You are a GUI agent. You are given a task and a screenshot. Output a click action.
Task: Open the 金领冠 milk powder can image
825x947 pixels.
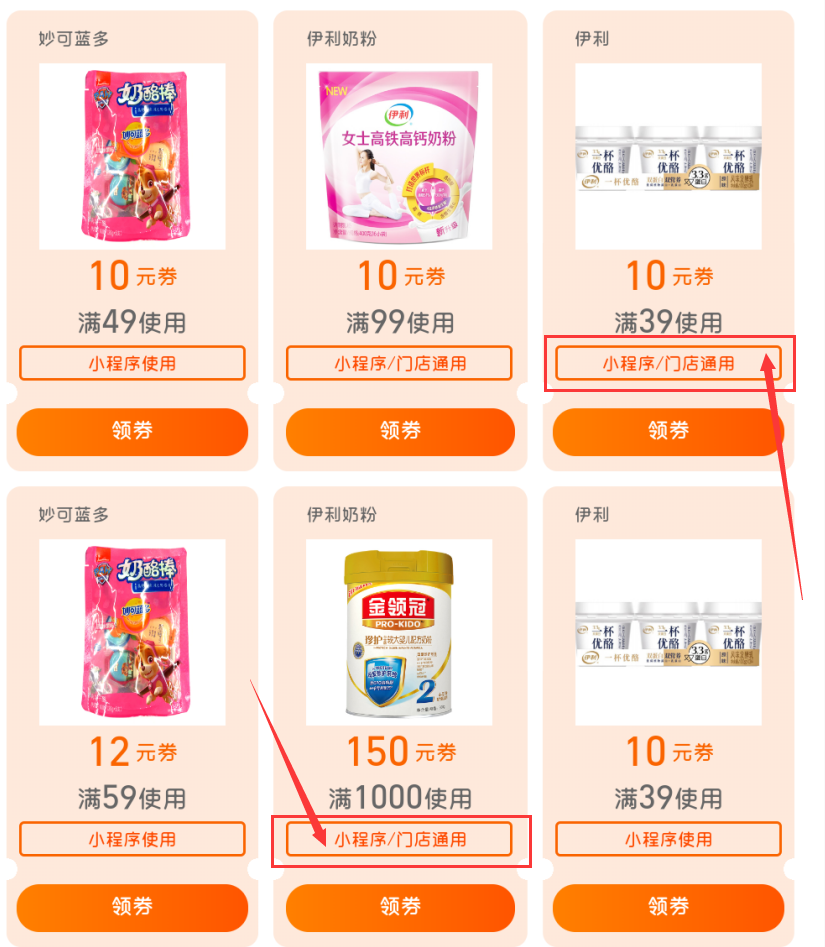click(399, 632)
